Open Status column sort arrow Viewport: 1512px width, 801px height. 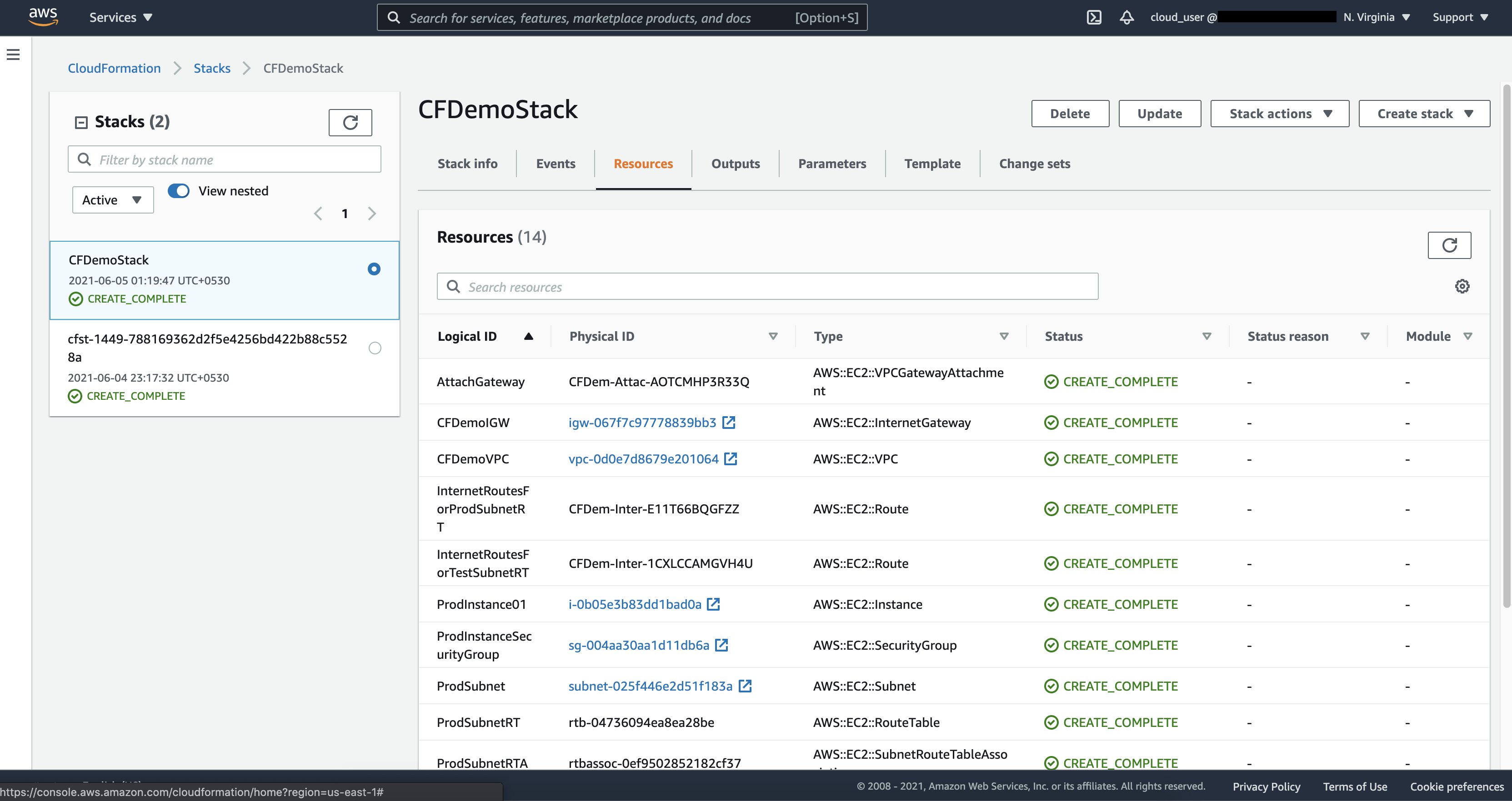pyautogui.click(x=1207, y=336)
